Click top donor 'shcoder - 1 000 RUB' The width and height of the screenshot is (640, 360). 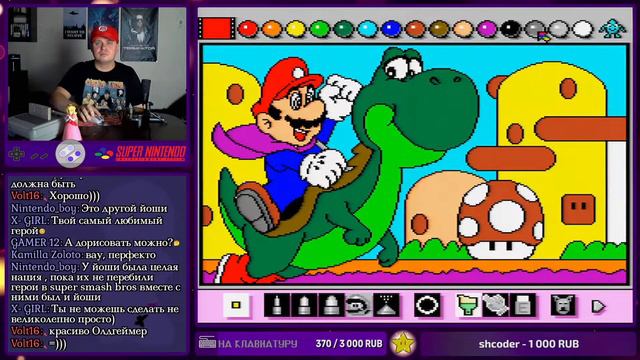(x=529, y=344)
